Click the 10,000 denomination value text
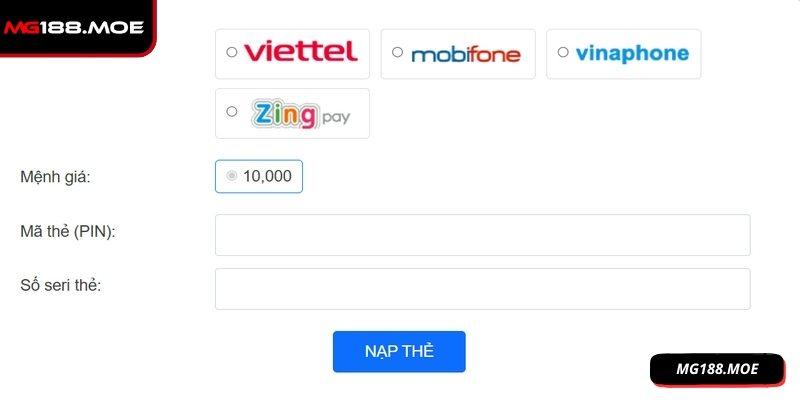Image resolution: width=800 pixels, height=400 pixels. click(267, 176)
